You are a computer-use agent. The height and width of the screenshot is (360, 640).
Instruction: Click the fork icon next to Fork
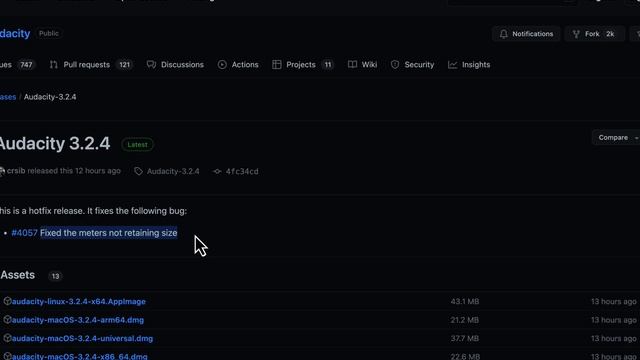pyautogui.click(x=576, y=34)
